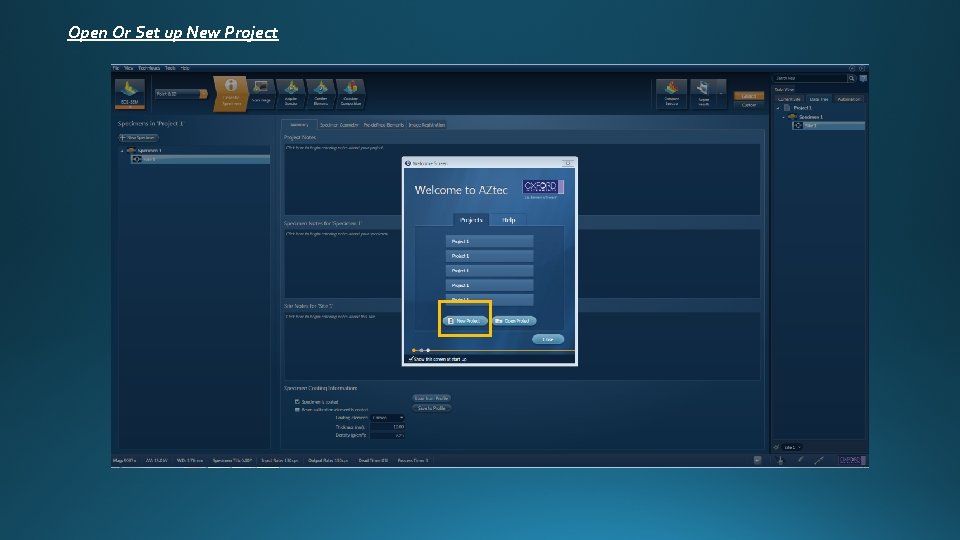This screenshot has height=540, width=960.
Task: Go to the Scan Image step
Action: [261, 93]
